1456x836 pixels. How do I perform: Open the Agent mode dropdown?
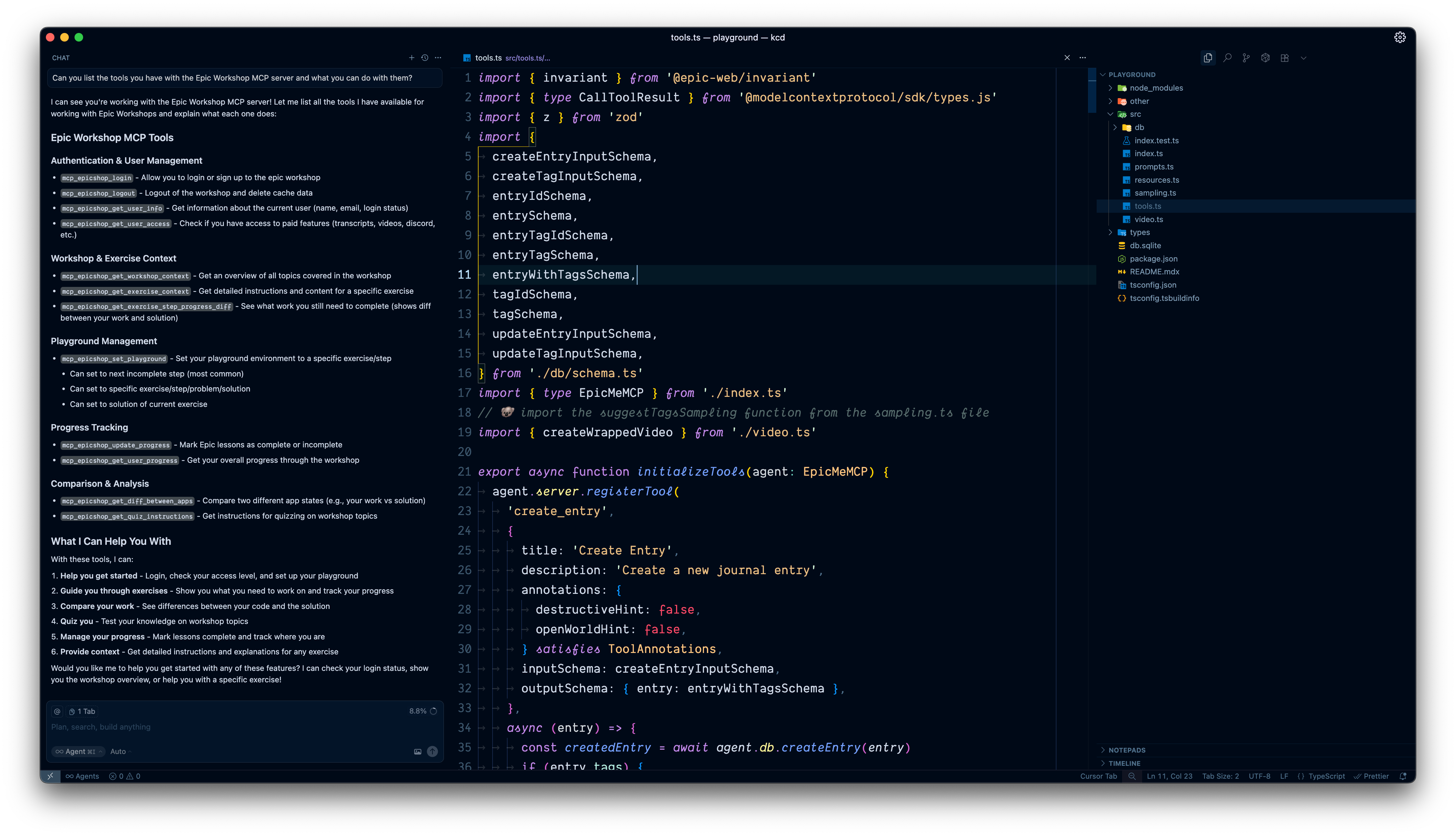pyautogui.click(x=79, y=751)
